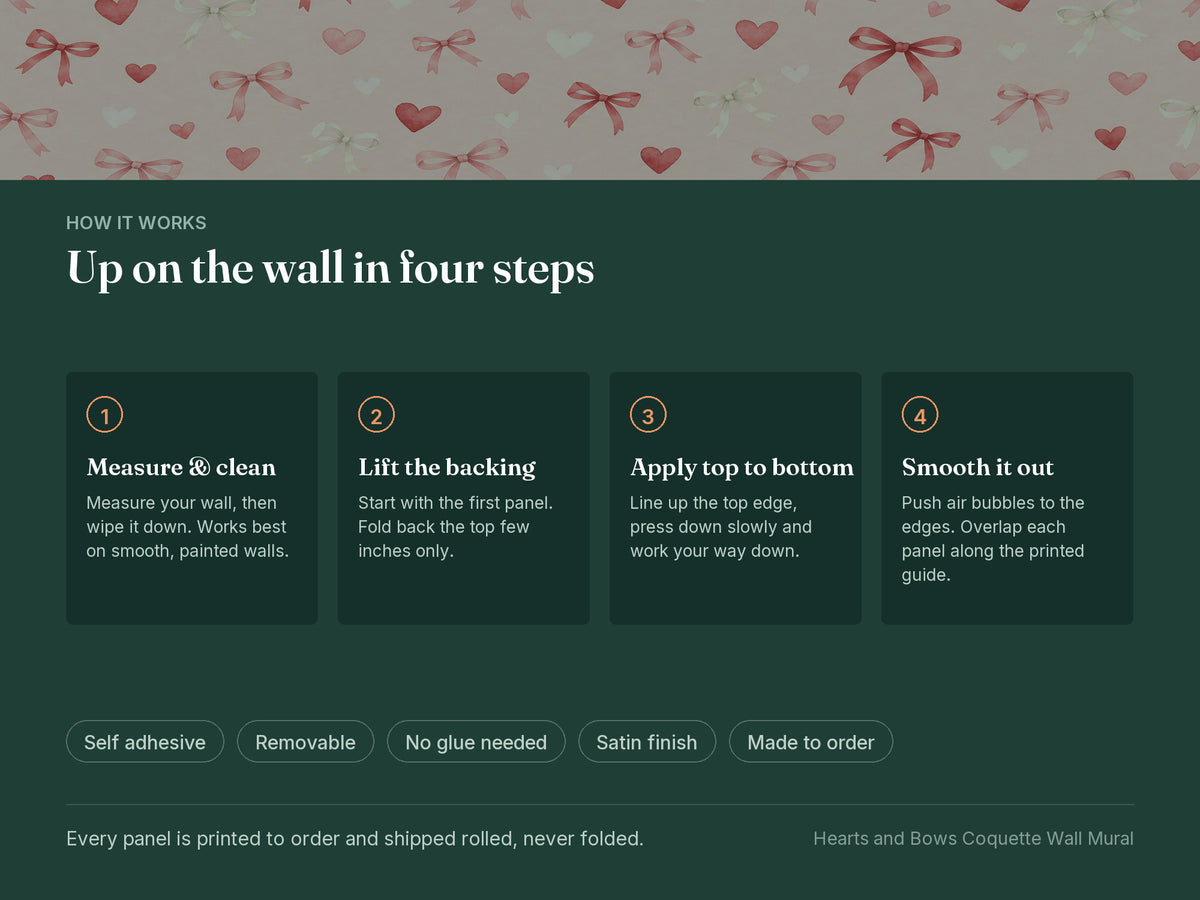Viewport: 1200px width, 900px height.
Task: Click the step 2 circle number icon
Action: point(376,415)
